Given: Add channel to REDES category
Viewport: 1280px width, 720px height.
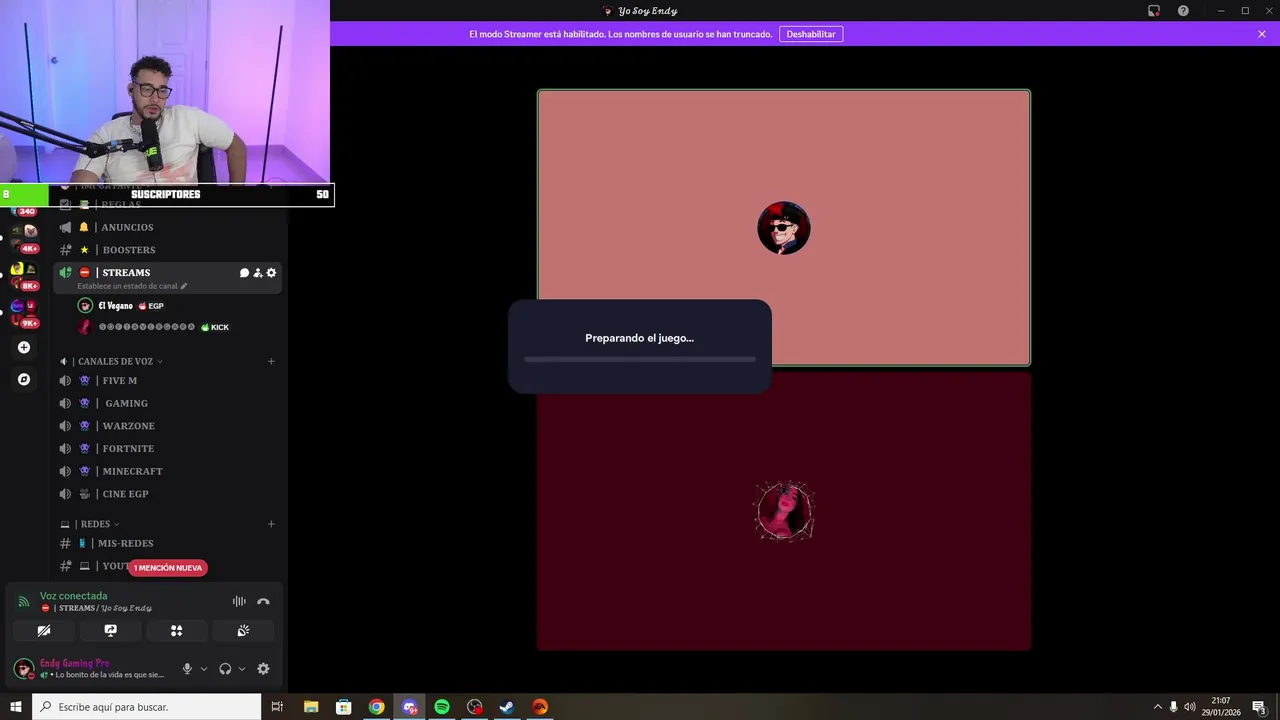Looking at the screenshot, I should [x=271, y=524].
